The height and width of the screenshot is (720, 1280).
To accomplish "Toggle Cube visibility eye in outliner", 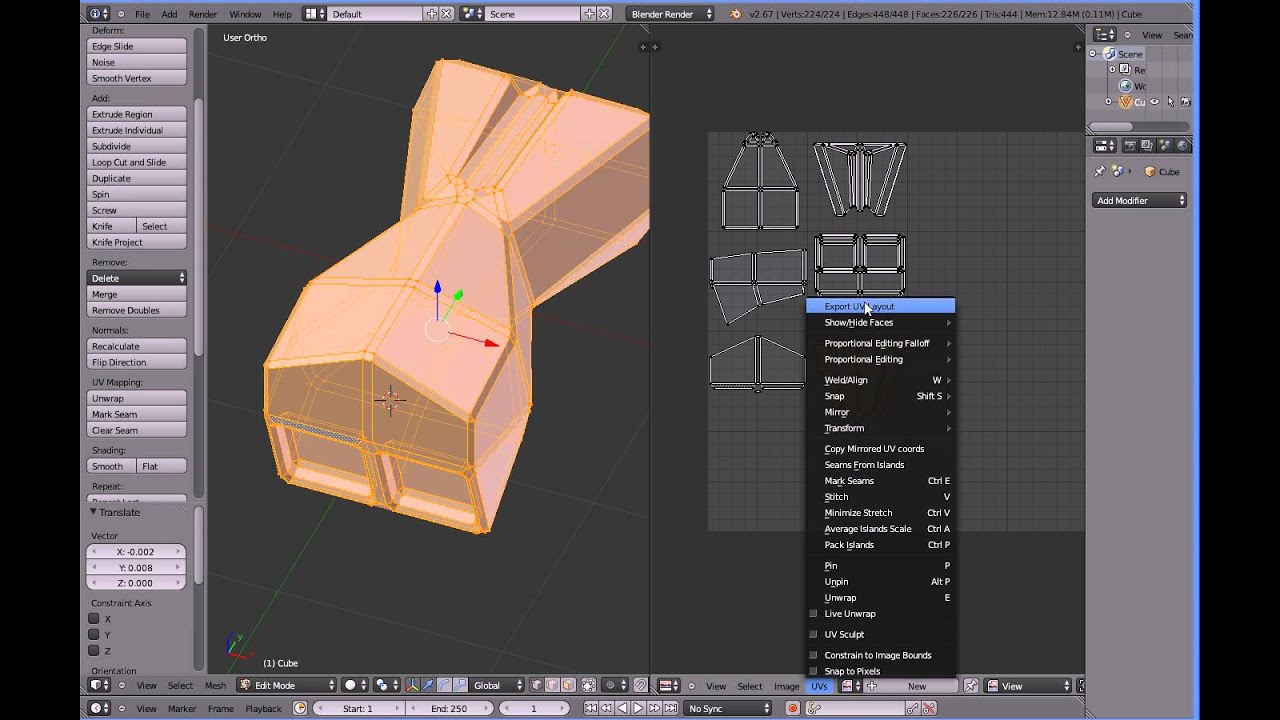I will (1154, 102).
